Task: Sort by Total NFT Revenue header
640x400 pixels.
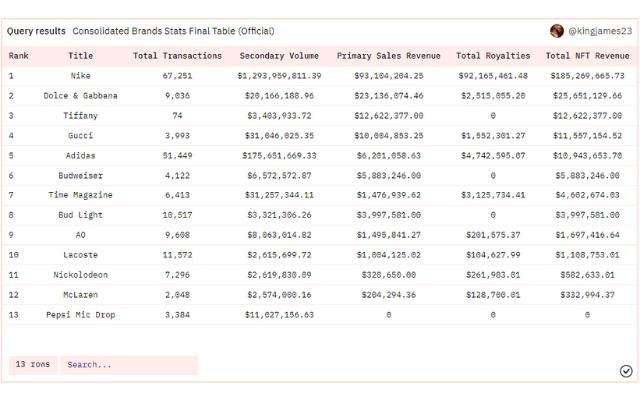Action: [588, 56]
